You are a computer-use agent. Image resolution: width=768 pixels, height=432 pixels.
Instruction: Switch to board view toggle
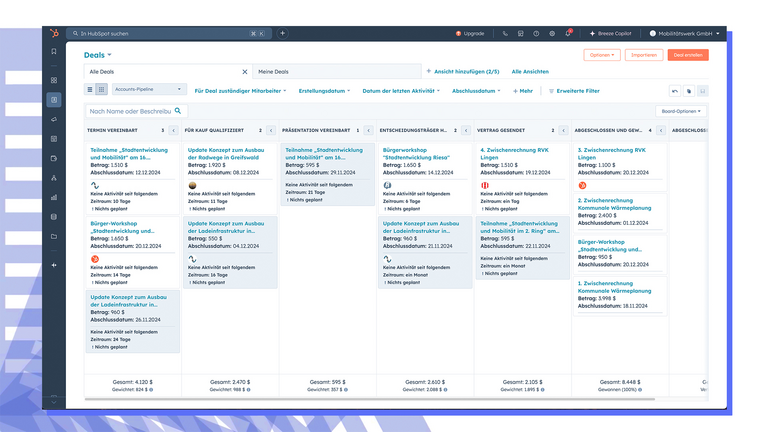coord(102,90)
